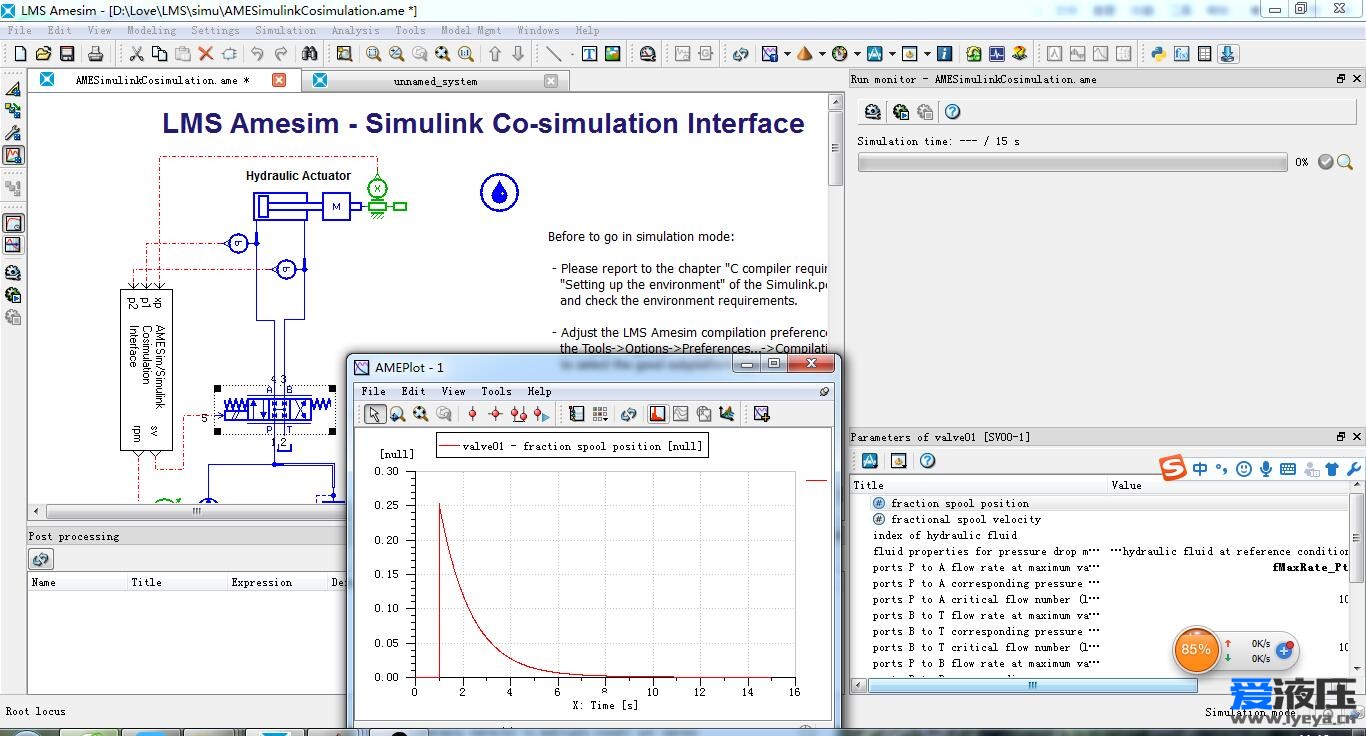
Task: Undo the last action in main toolbar
Action: pyautogui.click(x=257, y=54)
